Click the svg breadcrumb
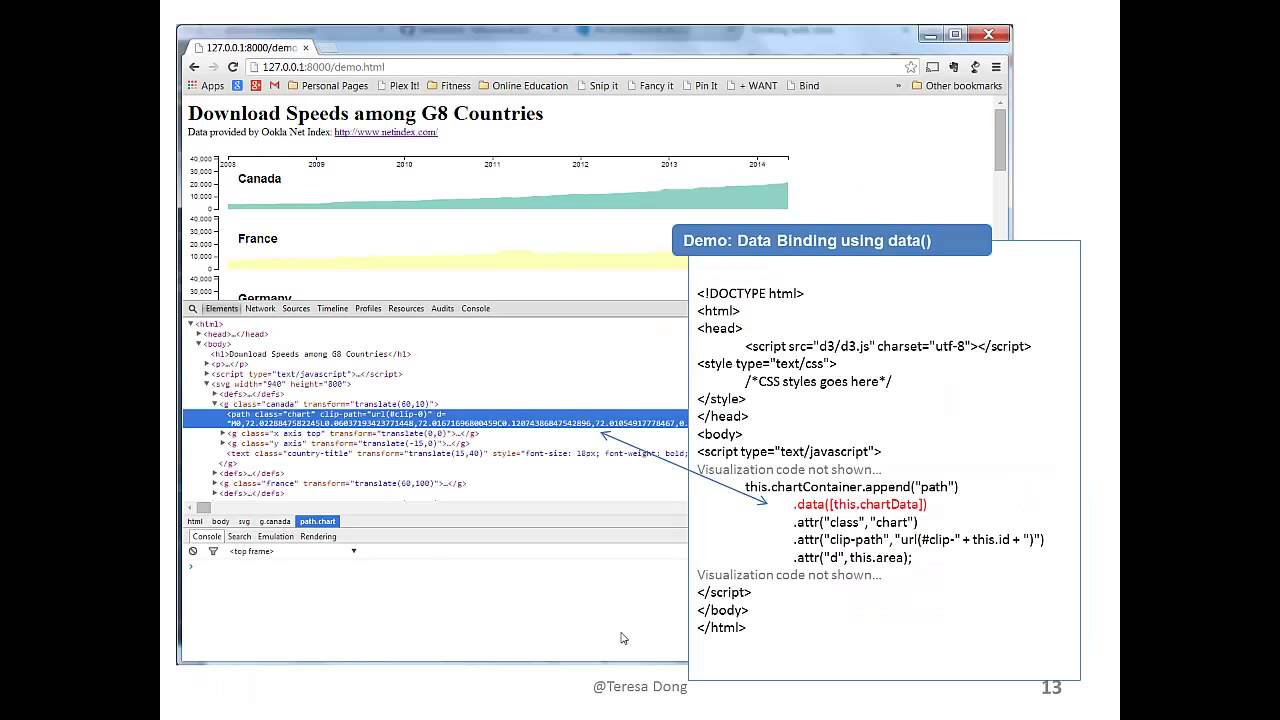The width and height of the screenshot is (1280, 720). coord(244,522)
